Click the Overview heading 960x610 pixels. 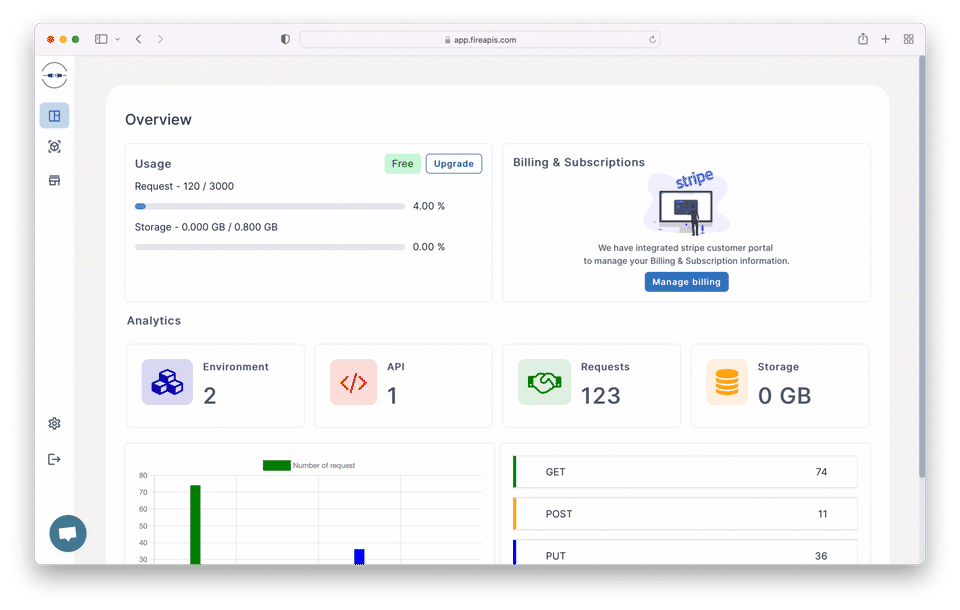[x=159, y=119]
